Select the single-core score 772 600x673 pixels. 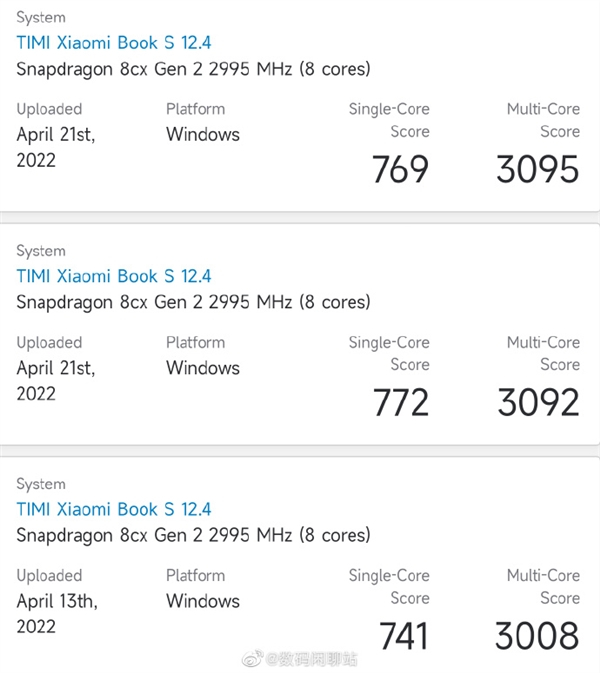pos(400,402)
